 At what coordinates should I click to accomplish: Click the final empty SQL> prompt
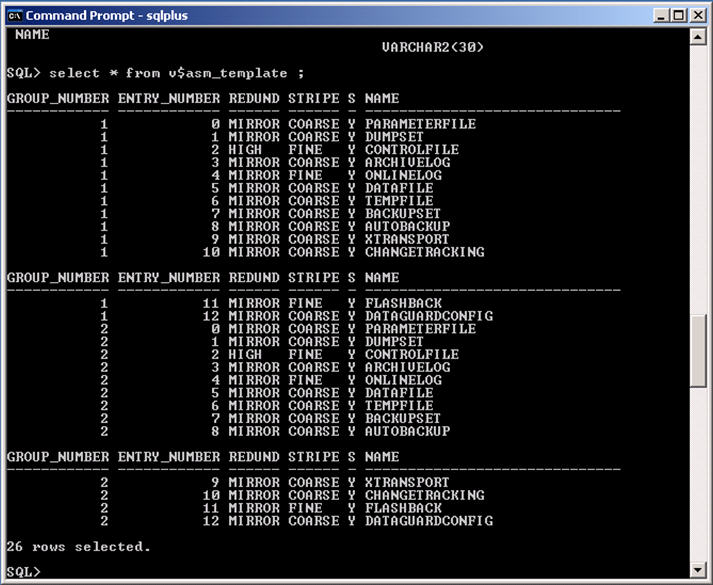pyautogui.click(x=24, y=571)
